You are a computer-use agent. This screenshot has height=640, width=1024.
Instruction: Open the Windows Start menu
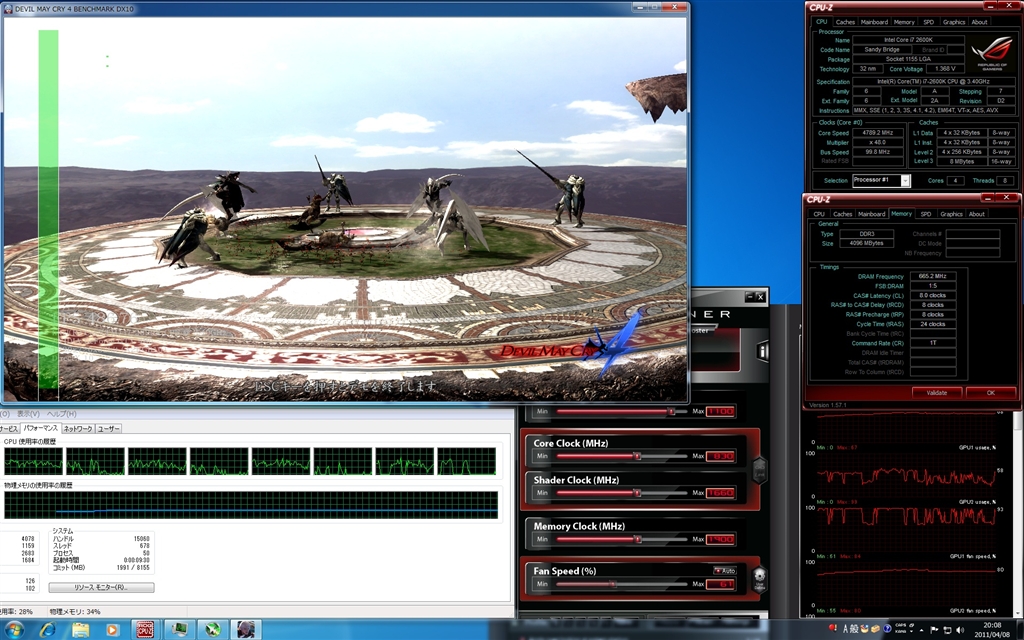click(13, 630)
